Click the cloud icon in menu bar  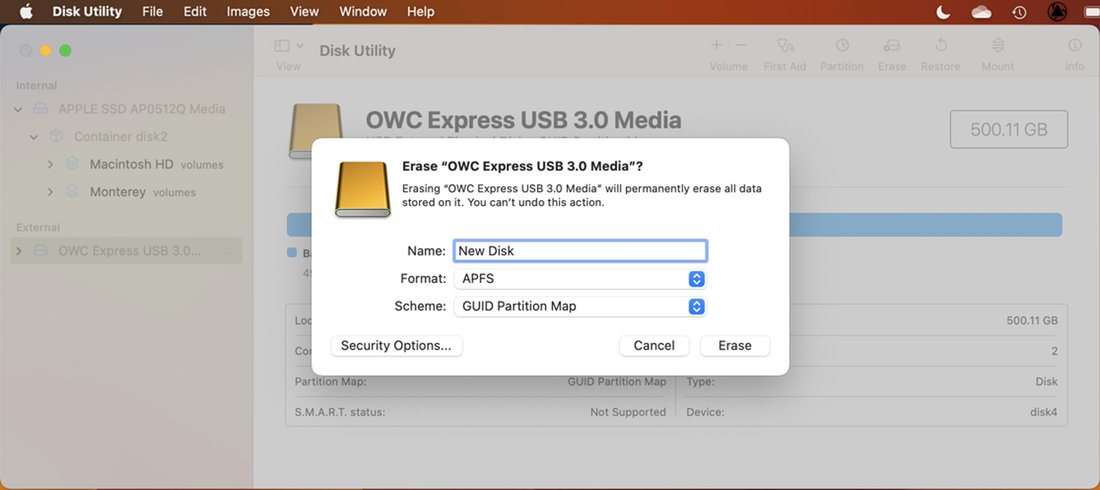[x=981, y=12]
